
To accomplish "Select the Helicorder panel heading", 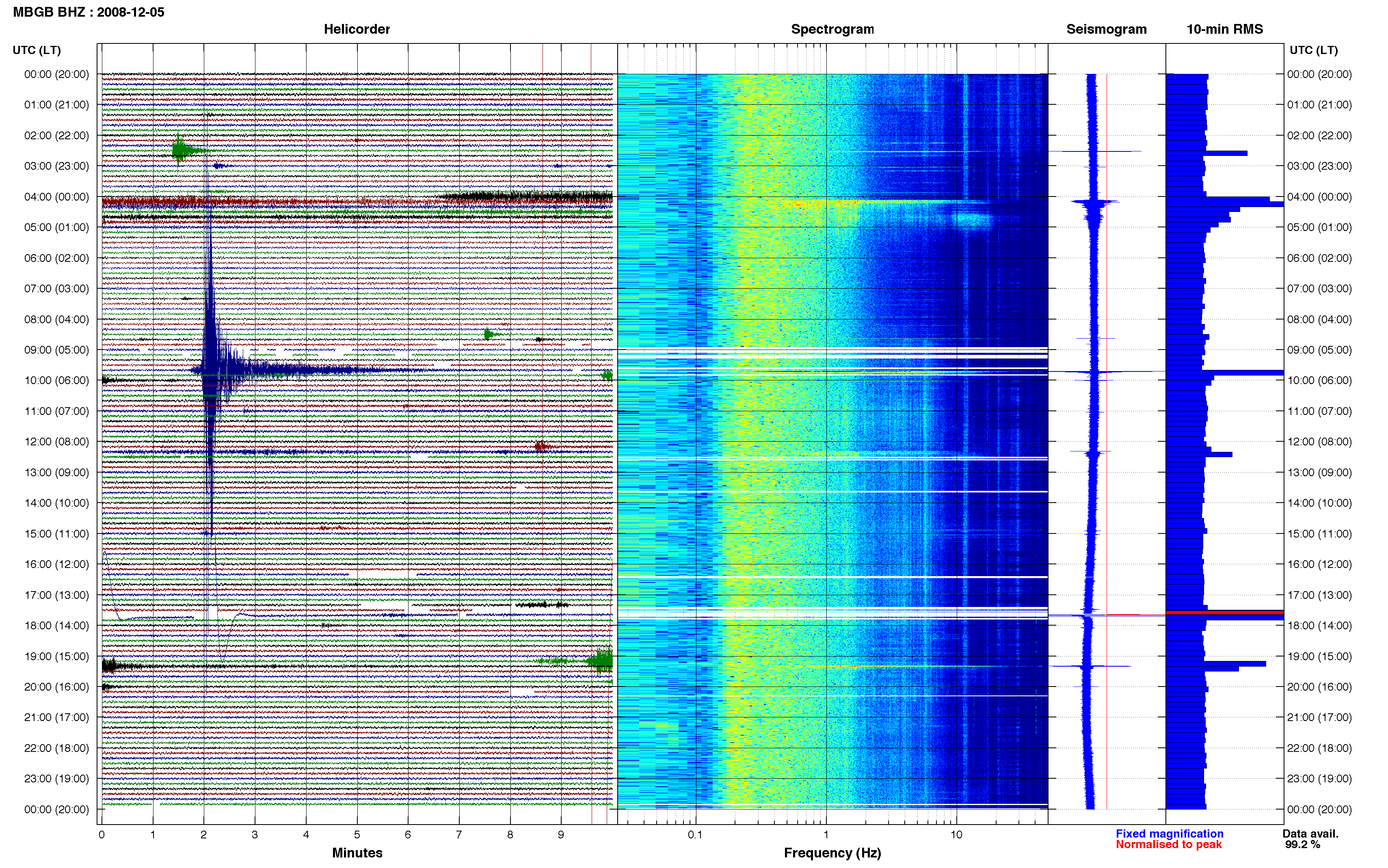I will [357, 29].
